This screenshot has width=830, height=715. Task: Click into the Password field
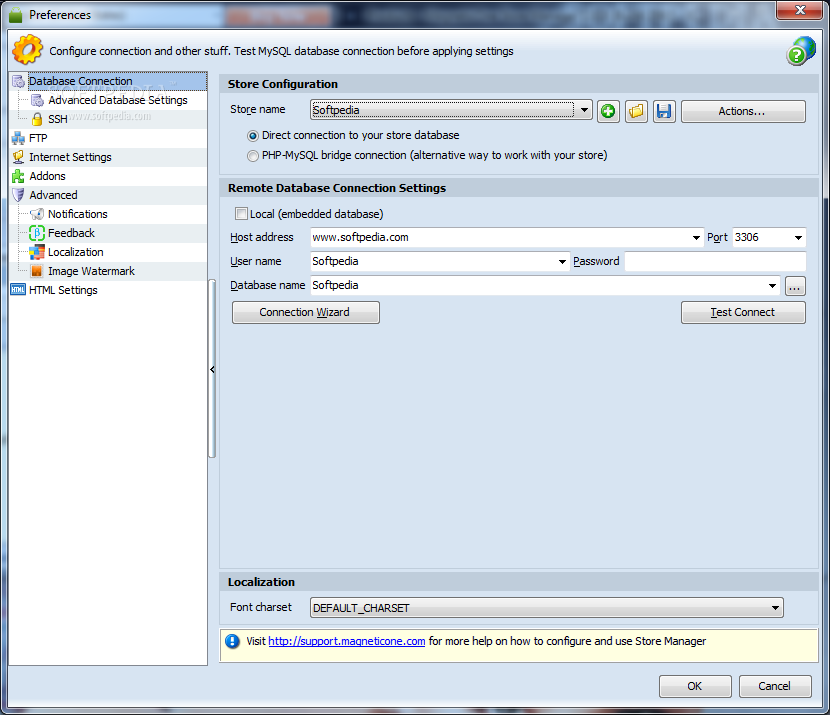click(x=715, y=261)
